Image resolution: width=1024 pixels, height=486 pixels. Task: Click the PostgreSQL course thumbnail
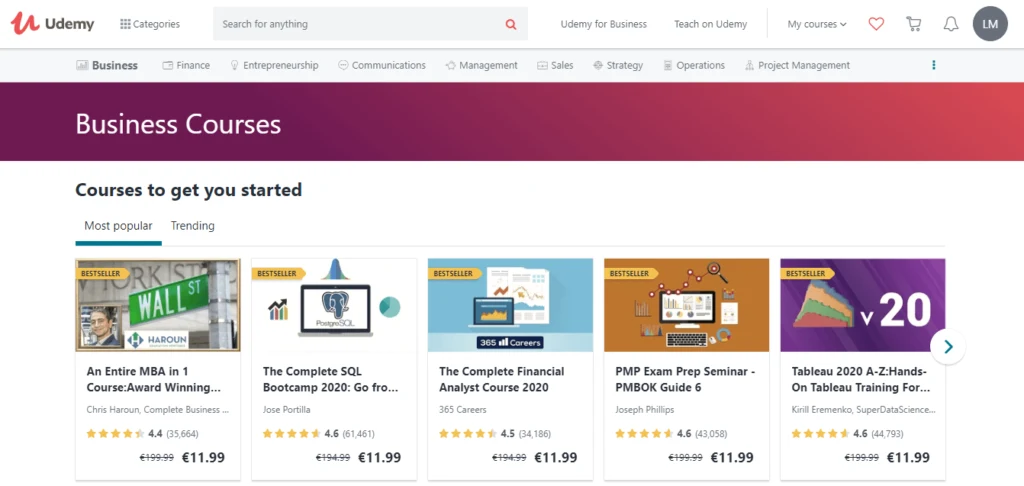click(334, 305)
